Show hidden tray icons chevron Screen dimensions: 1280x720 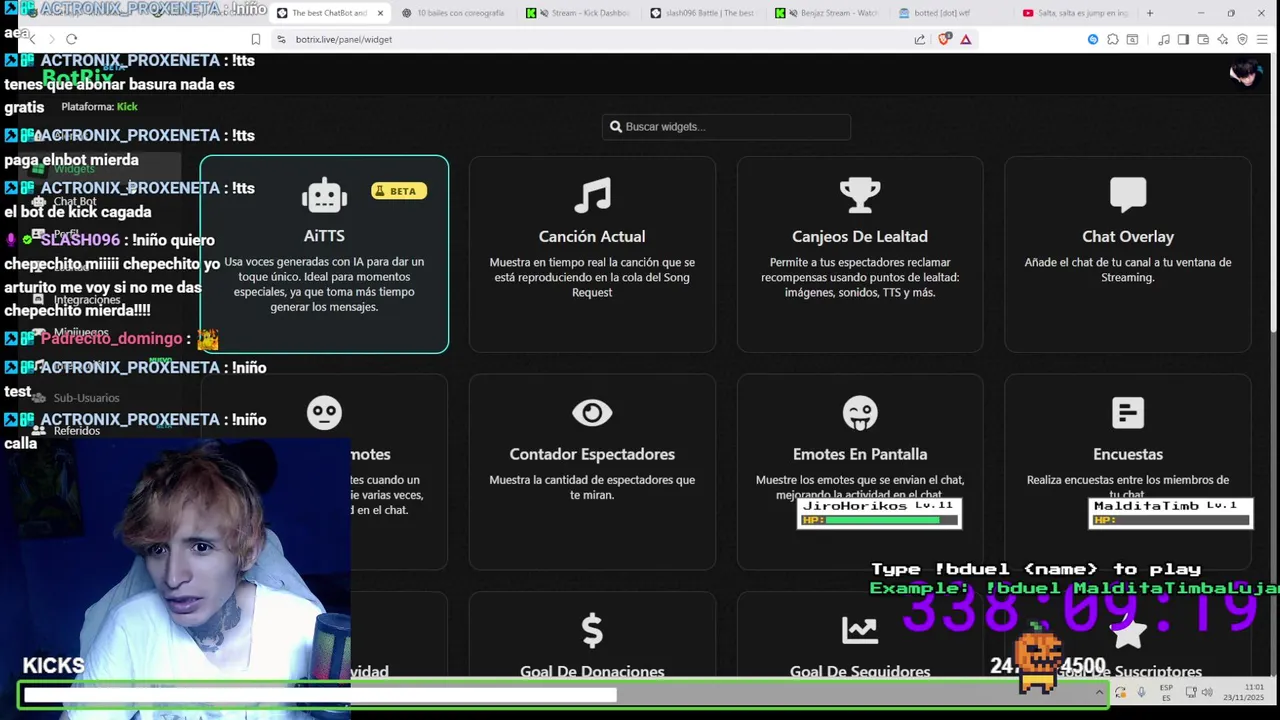tap(1099, 692)
